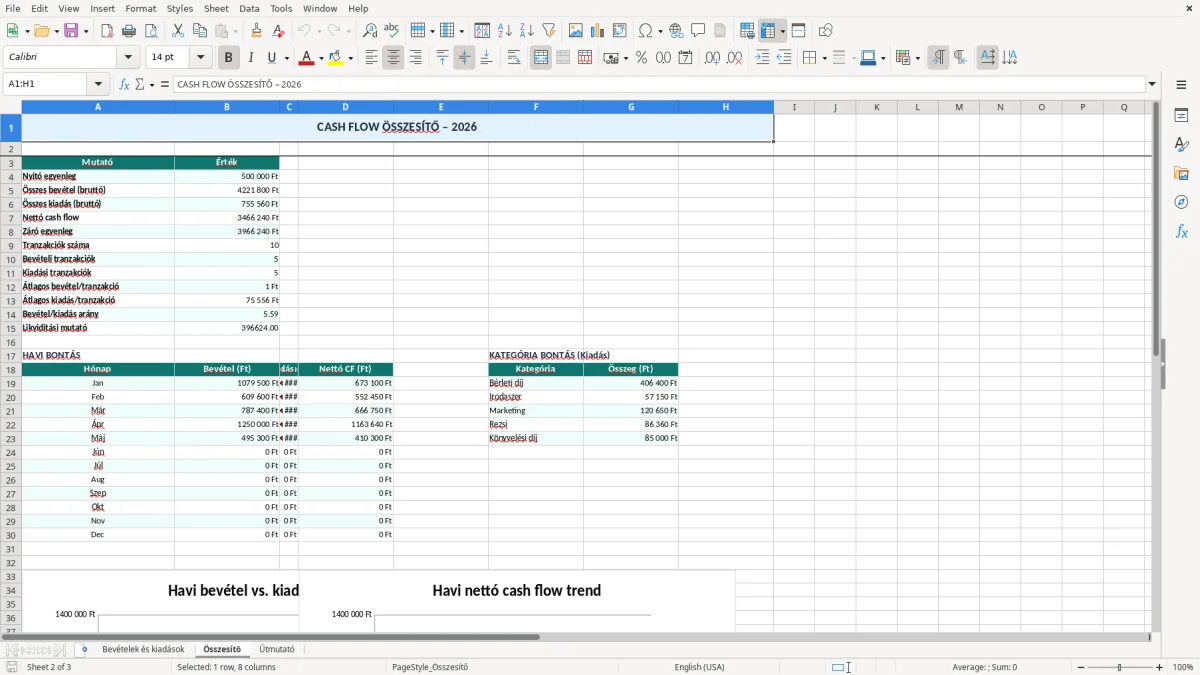Image resolution: width=1200 pixels, height=675 pixels.
Task: Open Find and Replace
Action: [370, 31]
